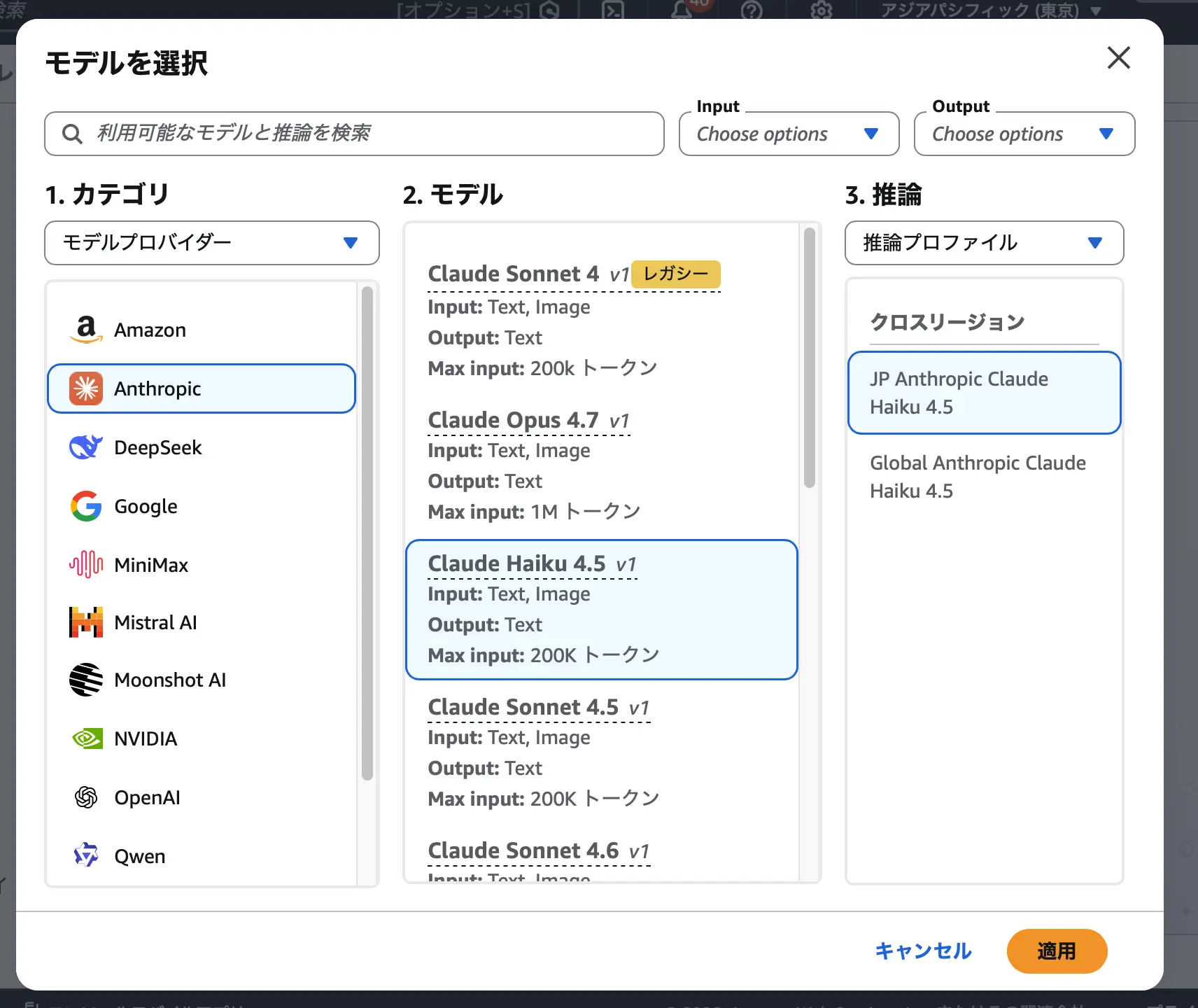Click the MiniMax waveform logo icon
The width and height of the screenshot is (1198, 1008).
coord(86,564)
